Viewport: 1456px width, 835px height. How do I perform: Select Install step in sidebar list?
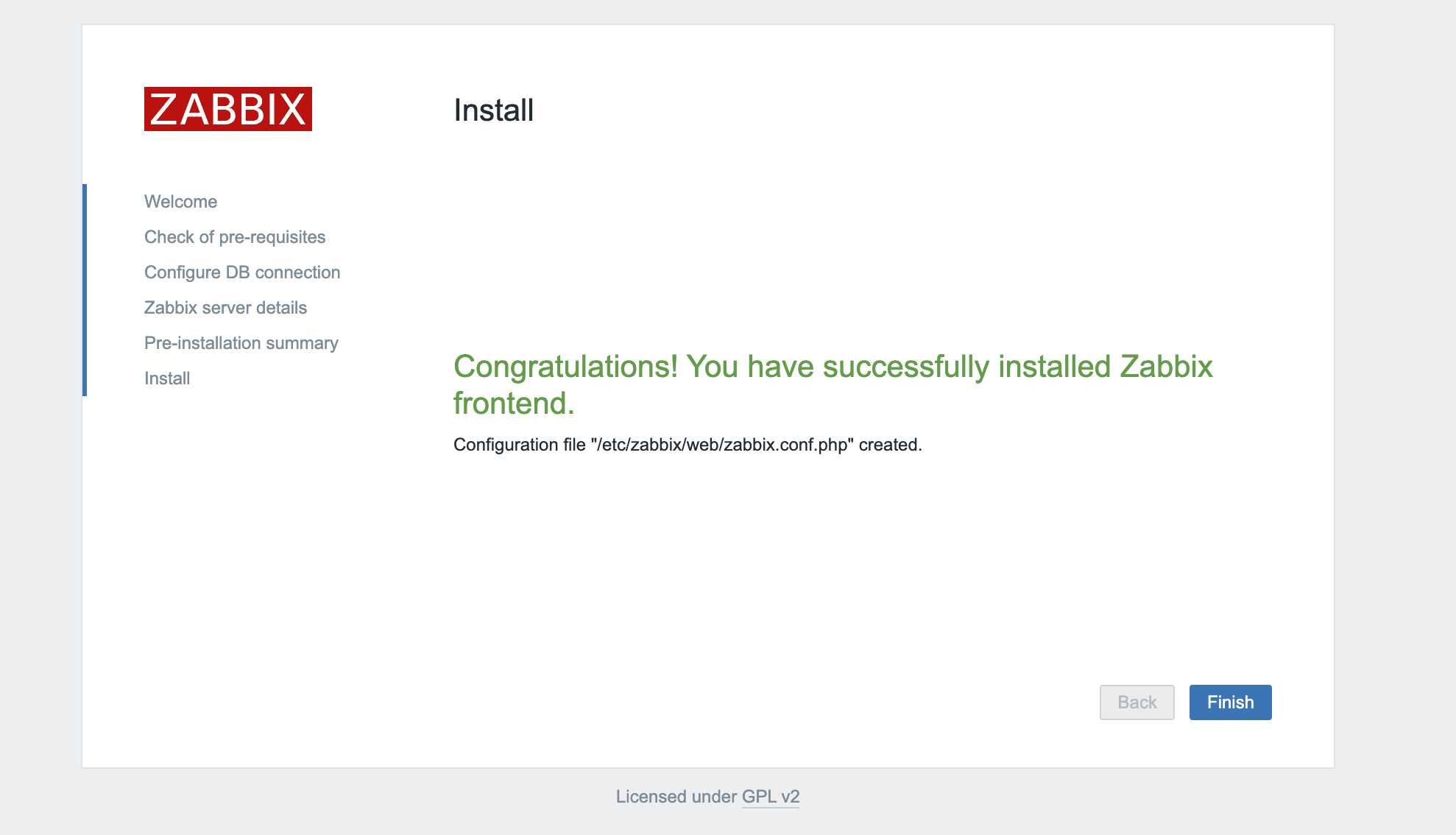pos(167,378)
